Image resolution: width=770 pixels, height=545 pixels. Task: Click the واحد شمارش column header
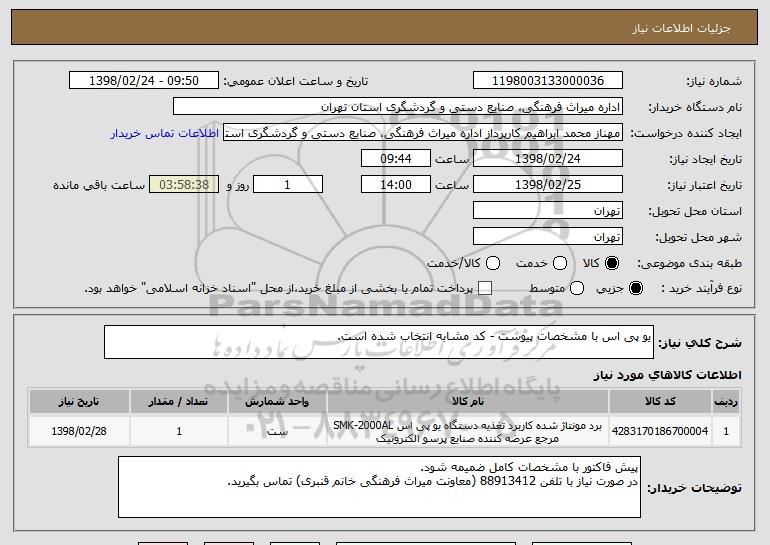[x=277, y=402]
